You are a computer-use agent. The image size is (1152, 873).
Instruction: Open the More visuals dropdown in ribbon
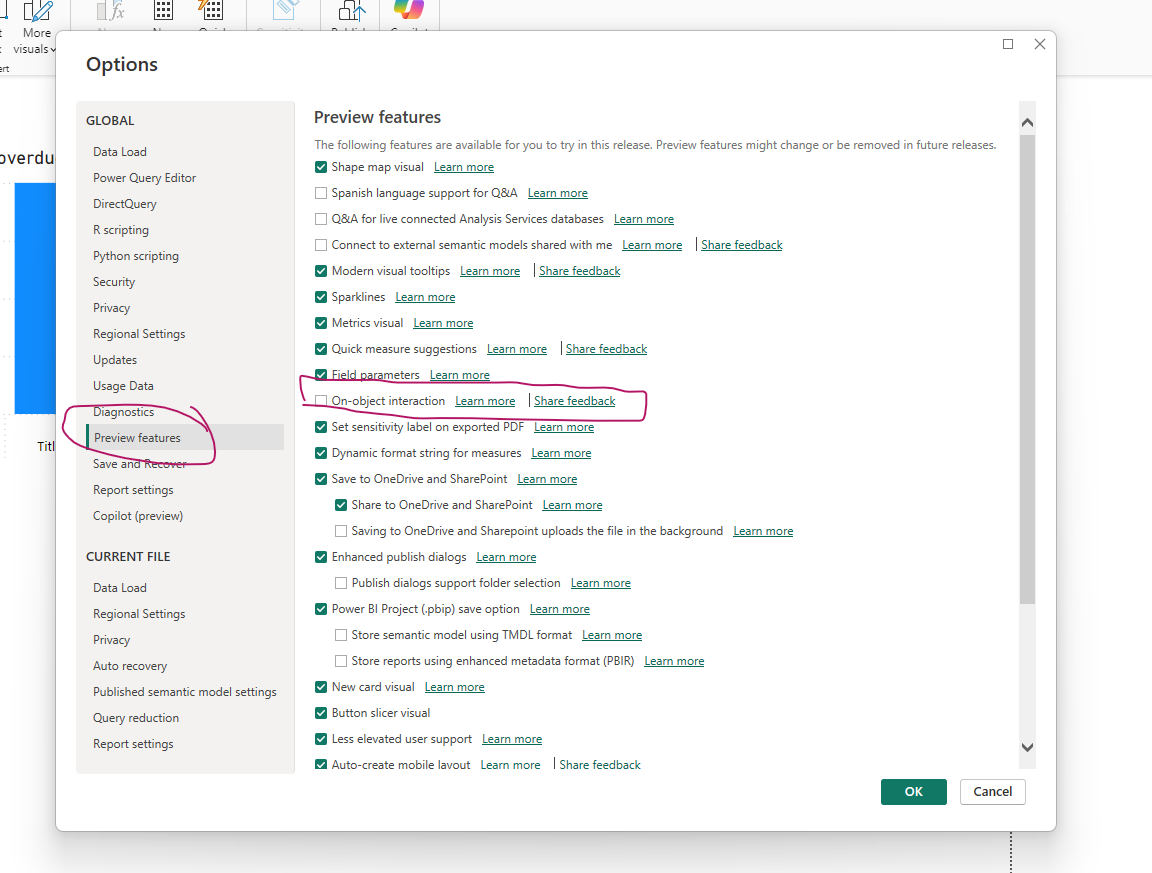tap(35, 29)
